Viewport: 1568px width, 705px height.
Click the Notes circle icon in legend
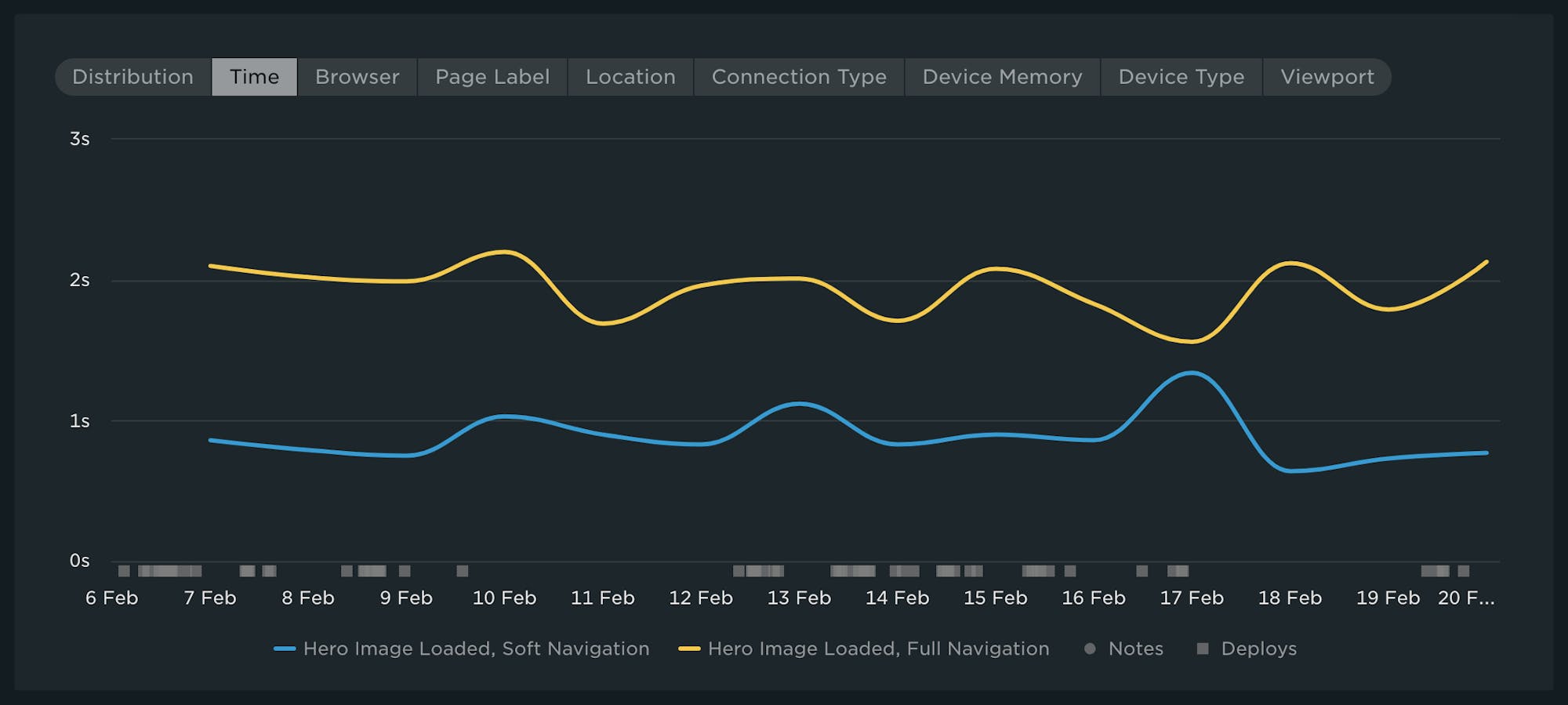[x=1090, y=649]
